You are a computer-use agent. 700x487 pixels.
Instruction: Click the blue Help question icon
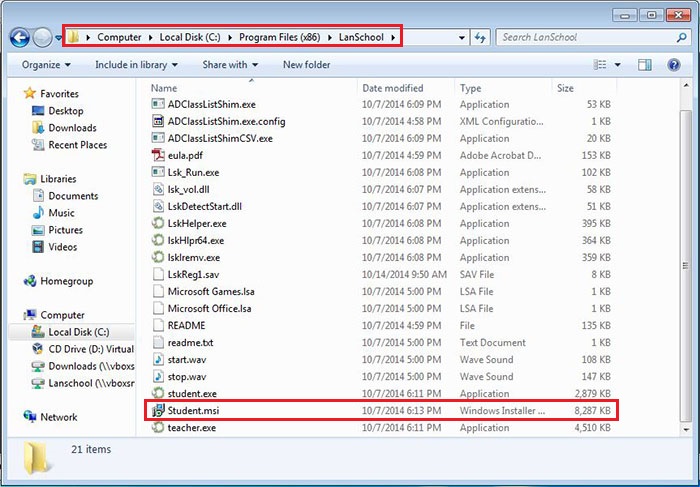(674, 65)
